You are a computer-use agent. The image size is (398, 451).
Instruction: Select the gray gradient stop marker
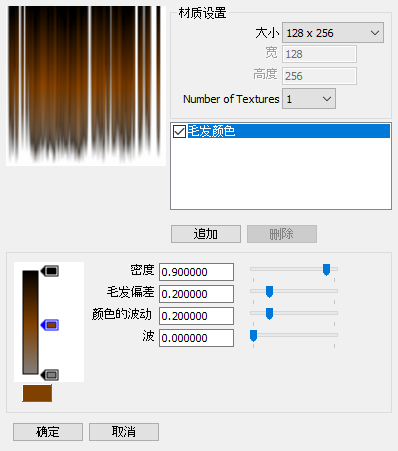(x=50, y=375)
